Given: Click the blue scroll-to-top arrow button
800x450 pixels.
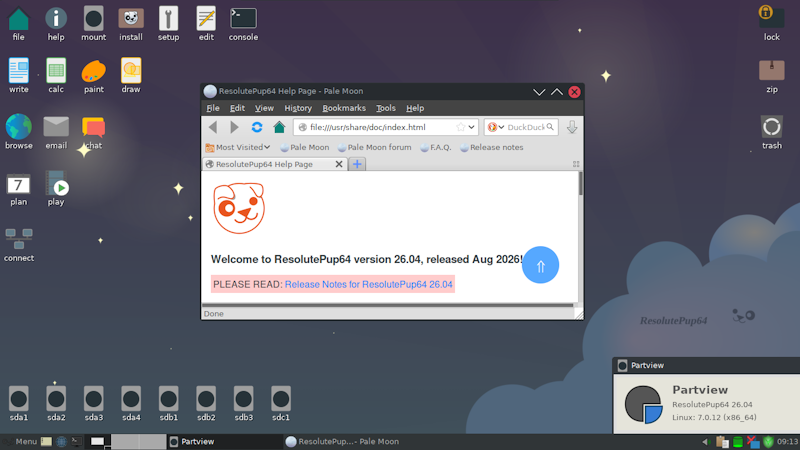Looking at the screenshot, I should [540, 265].
